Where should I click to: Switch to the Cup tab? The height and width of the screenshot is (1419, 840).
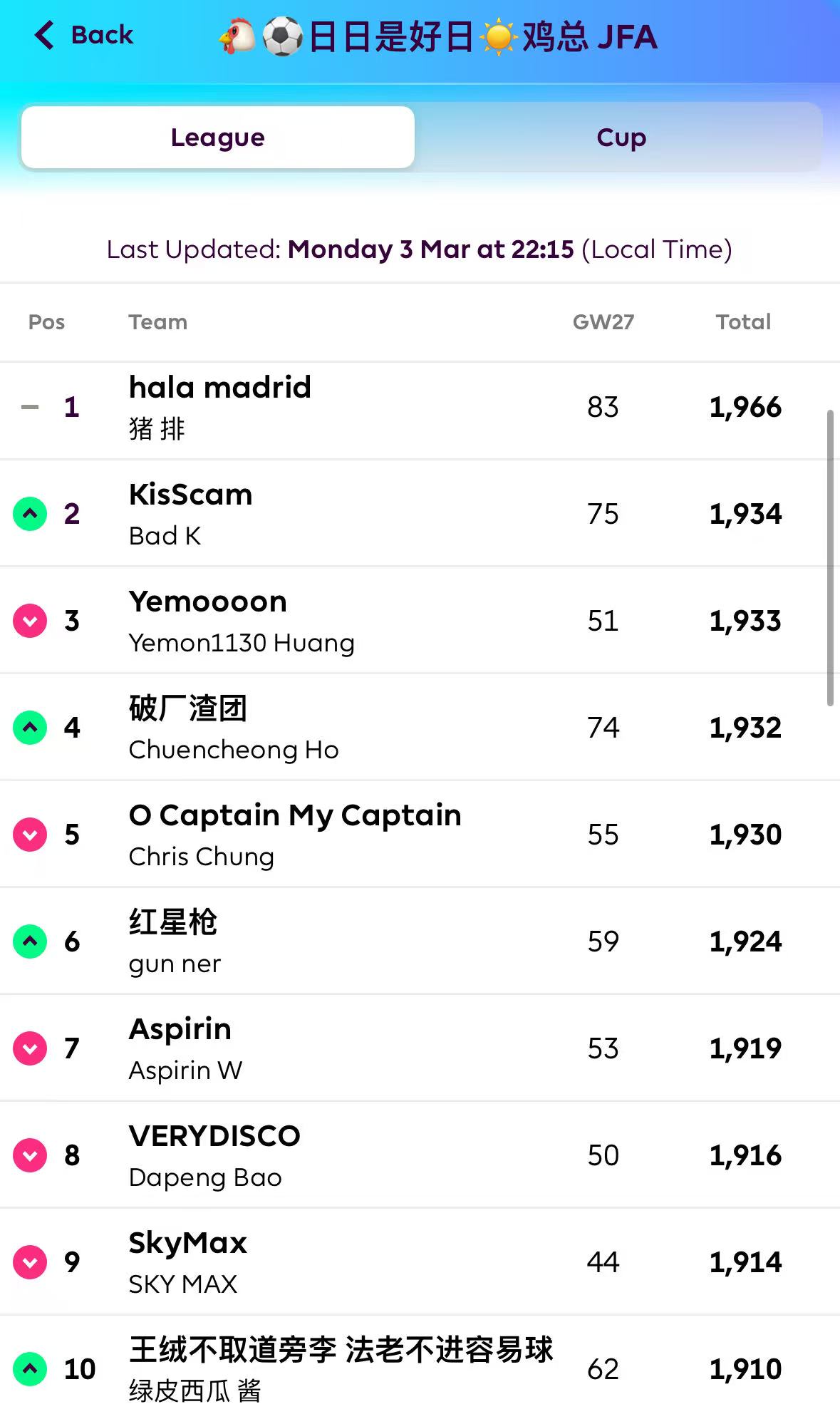pyautogui.click(x=621, y=138)
